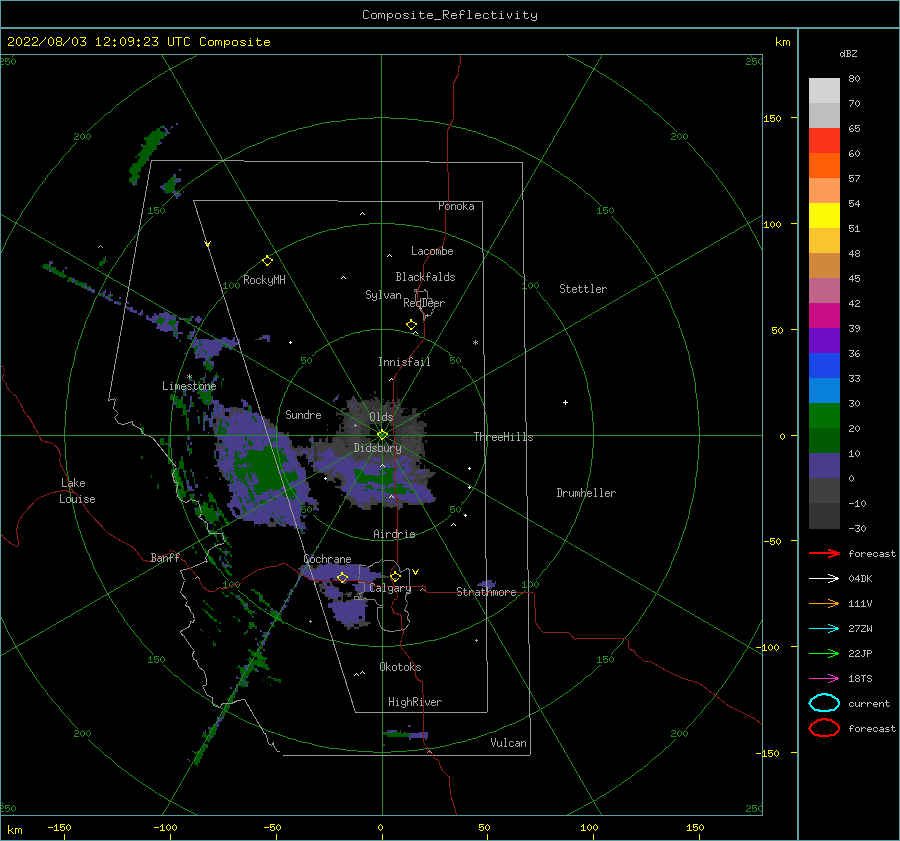Click the yellow radar-site diamond at map center

(382, 435)
